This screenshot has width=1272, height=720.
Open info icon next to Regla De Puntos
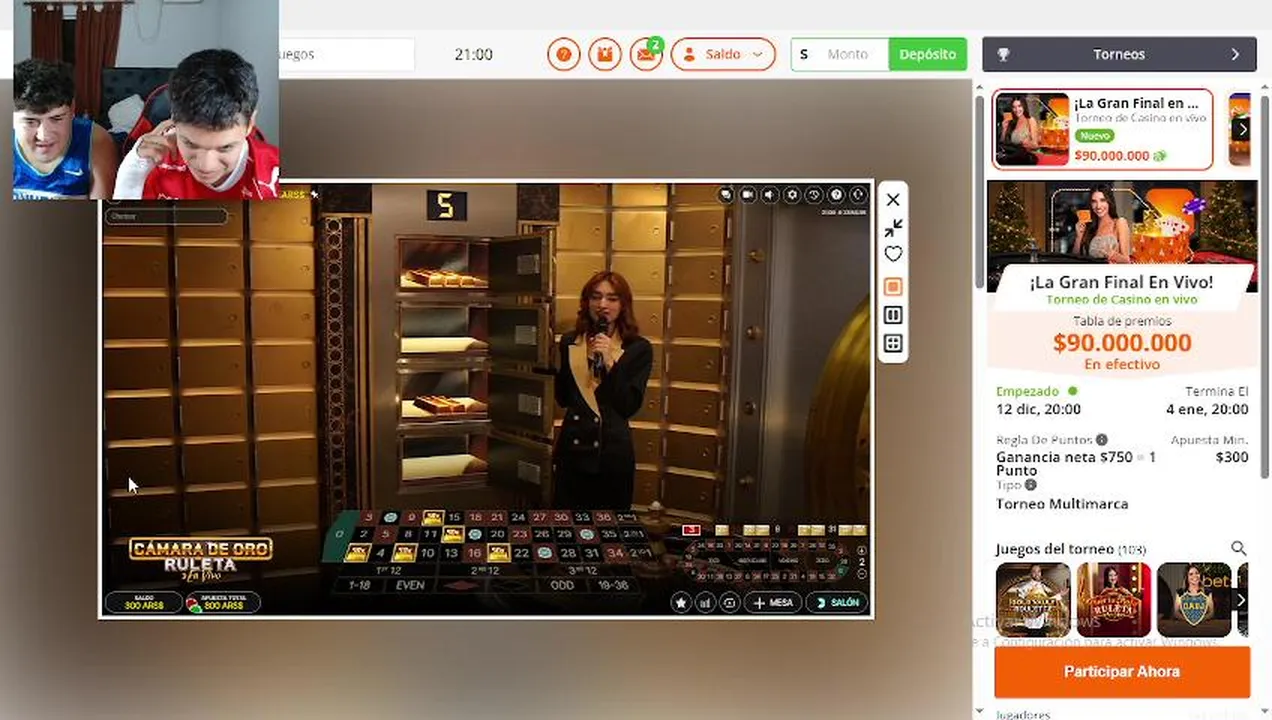[1101, 440]
